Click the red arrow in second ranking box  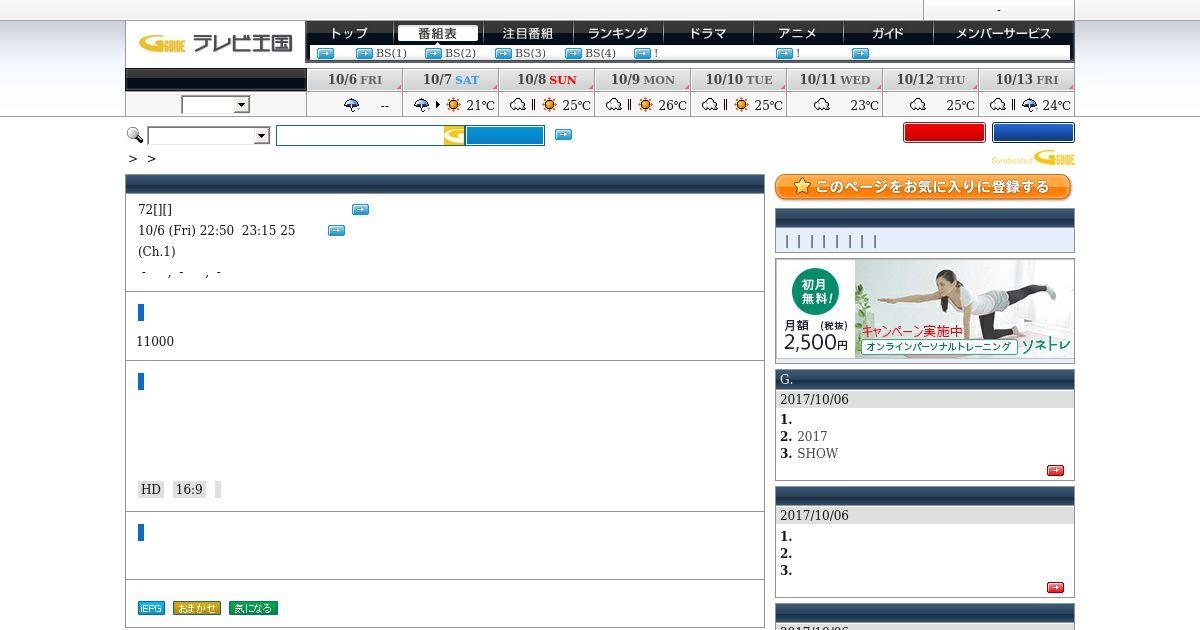point(1055,588)
